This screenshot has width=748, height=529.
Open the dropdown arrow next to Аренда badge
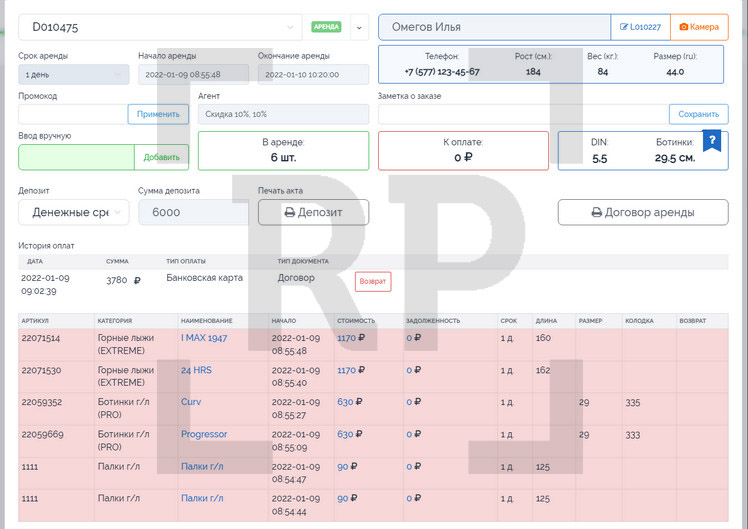pyautogui.click(x=359, y=27)
